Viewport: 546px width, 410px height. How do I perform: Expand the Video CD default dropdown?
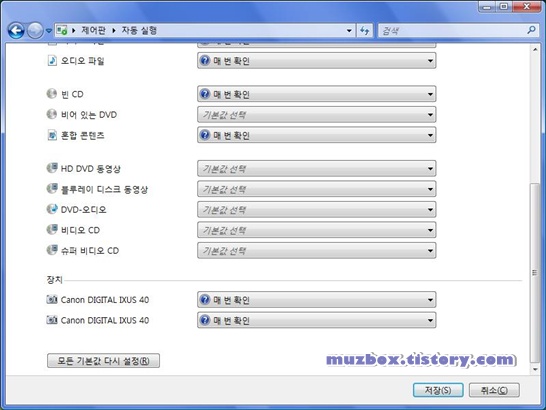click(x=317, y=230)
